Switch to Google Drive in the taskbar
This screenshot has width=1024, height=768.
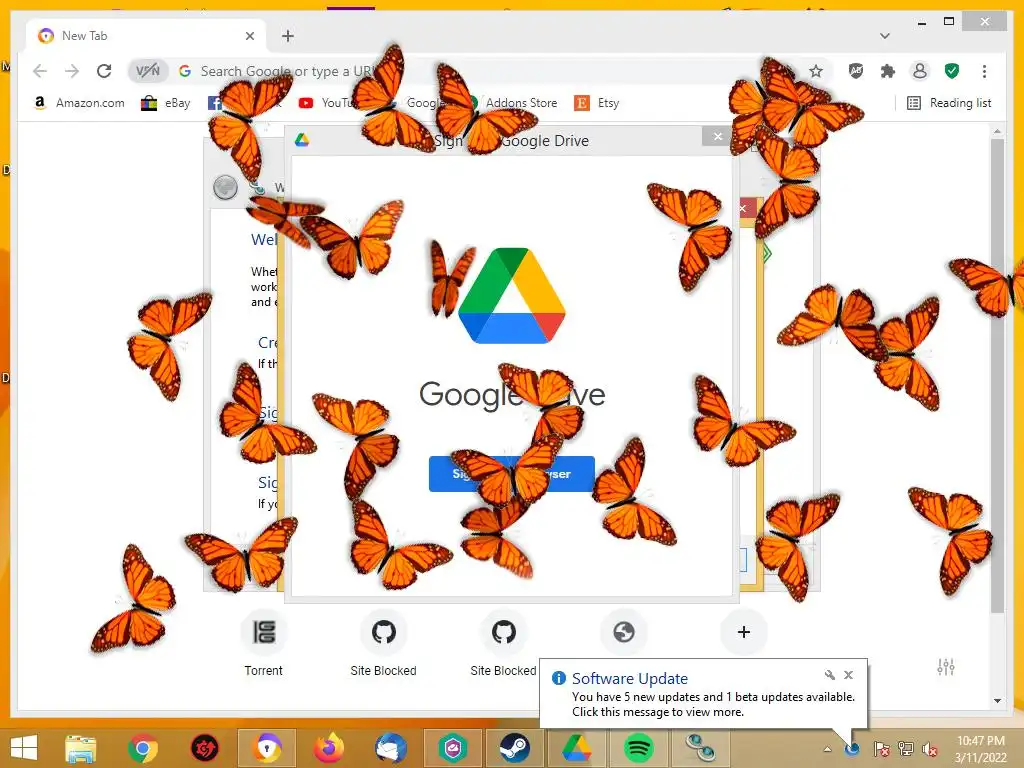point(577,748)
